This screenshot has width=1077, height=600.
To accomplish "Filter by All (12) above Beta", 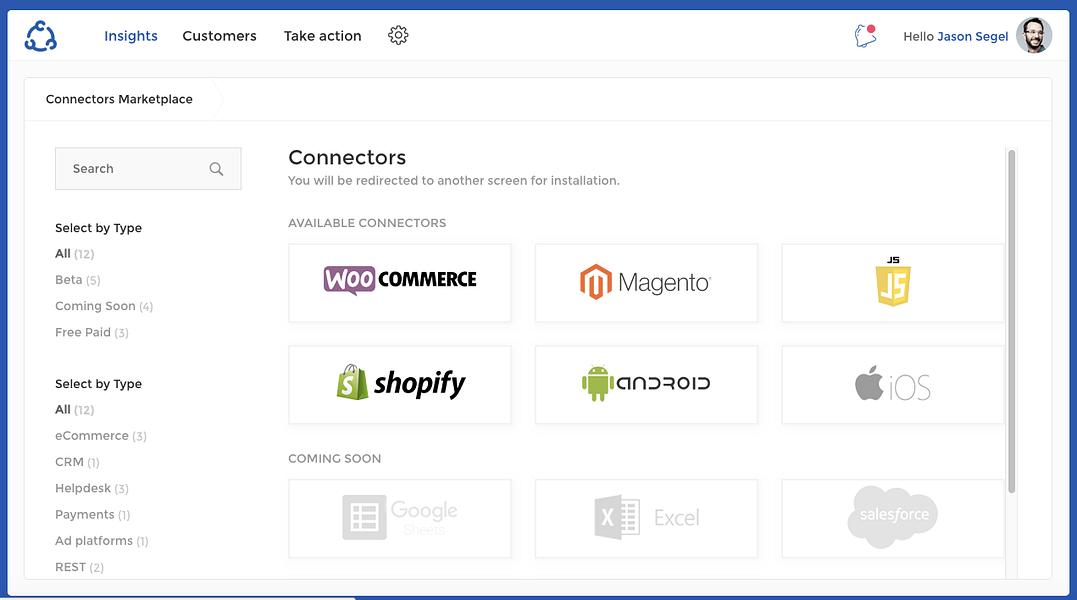I will [x=74, y=254].
